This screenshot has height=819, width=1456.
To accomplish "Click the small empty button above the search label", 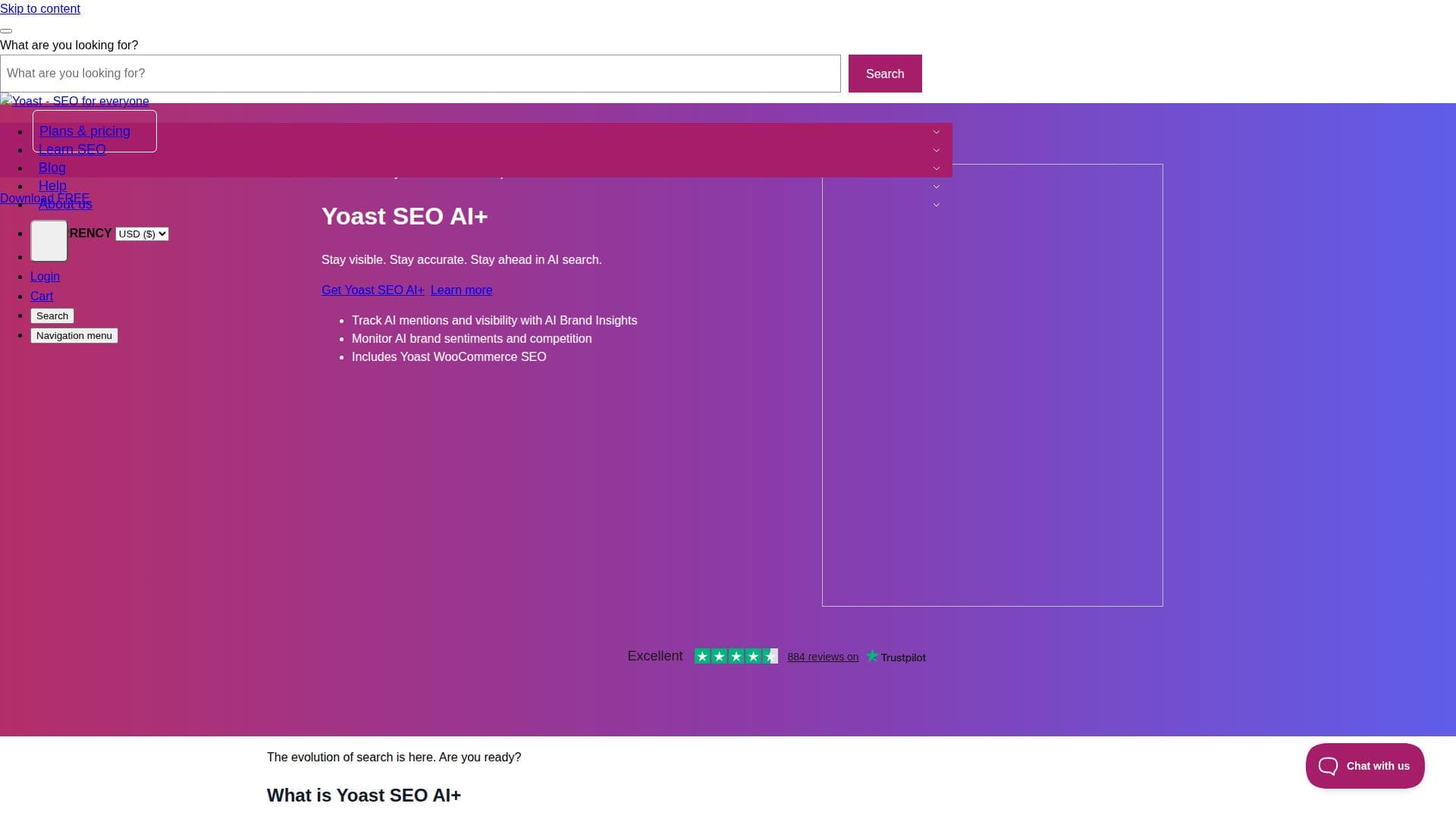I will [6, 31].
